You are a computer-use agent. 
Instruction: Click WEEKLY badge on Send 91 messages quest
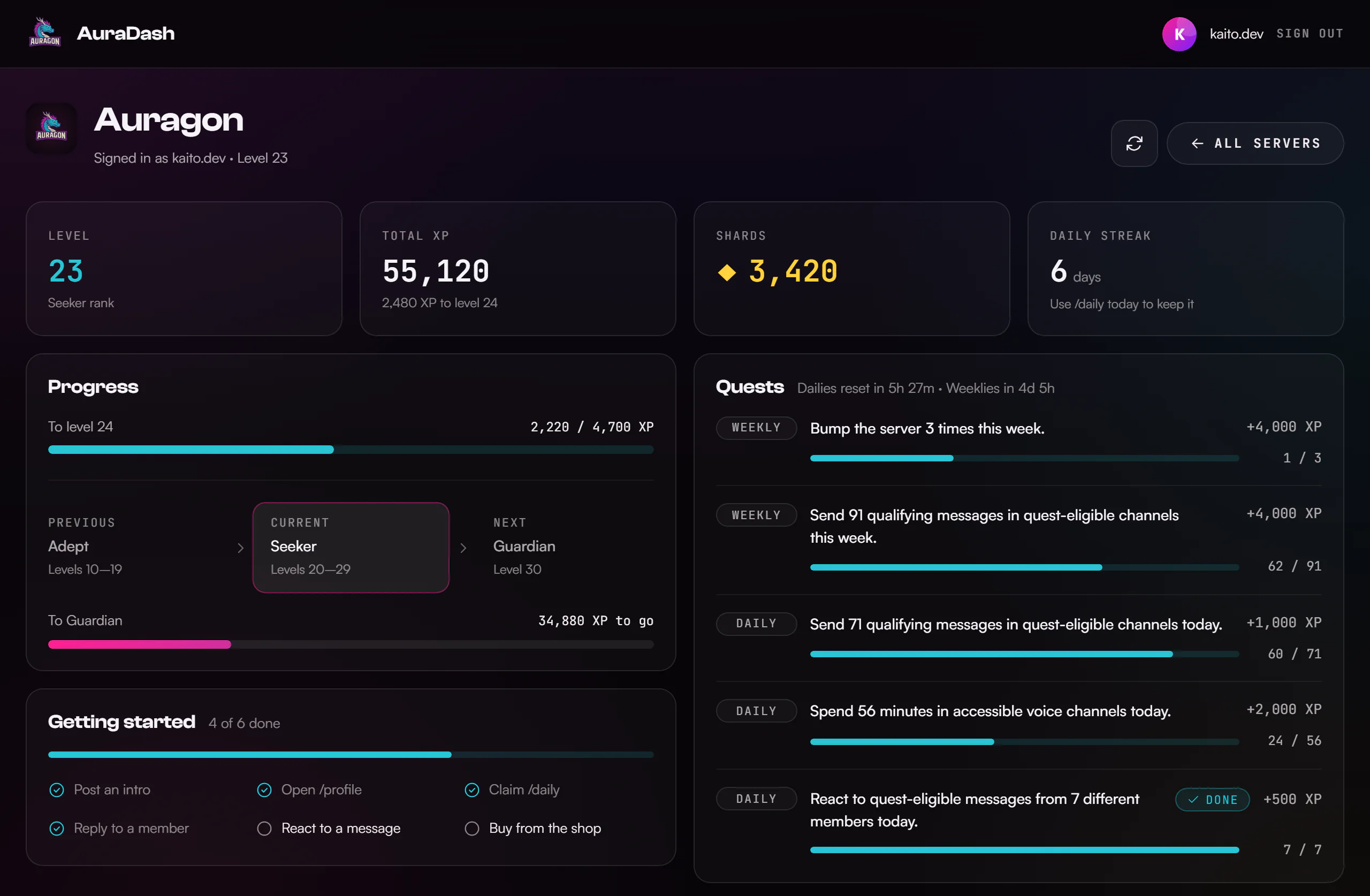[x=756, y=515]
